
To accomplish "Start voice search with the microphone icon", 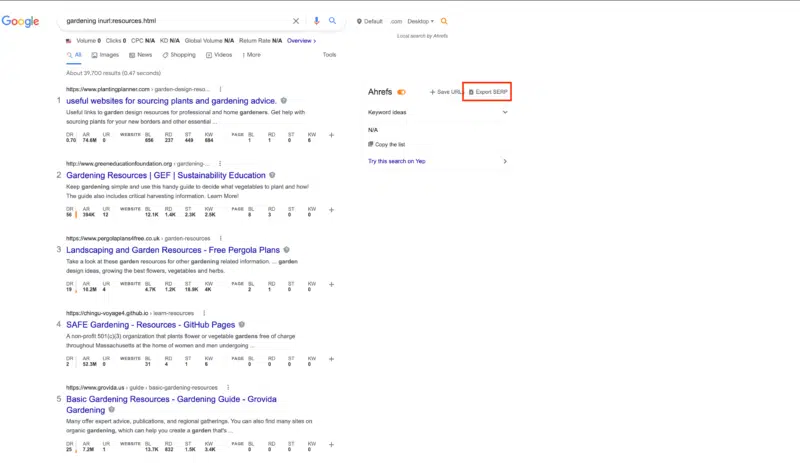I will pos(316,21).
